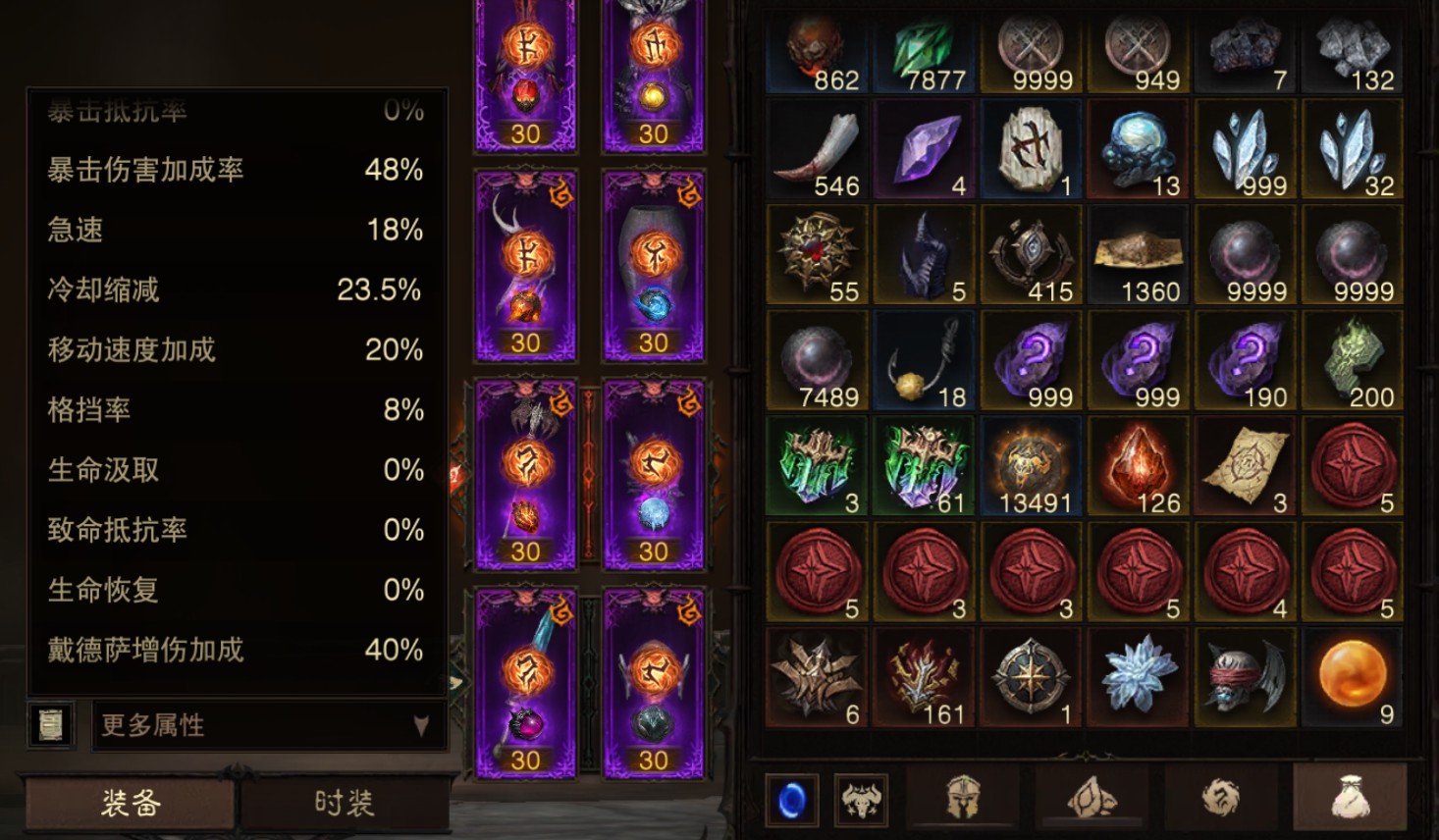Select the bone claw stack of 546
Viewport: 1439px width, 840px height.
pyautogui.click(x=817, y=150)
